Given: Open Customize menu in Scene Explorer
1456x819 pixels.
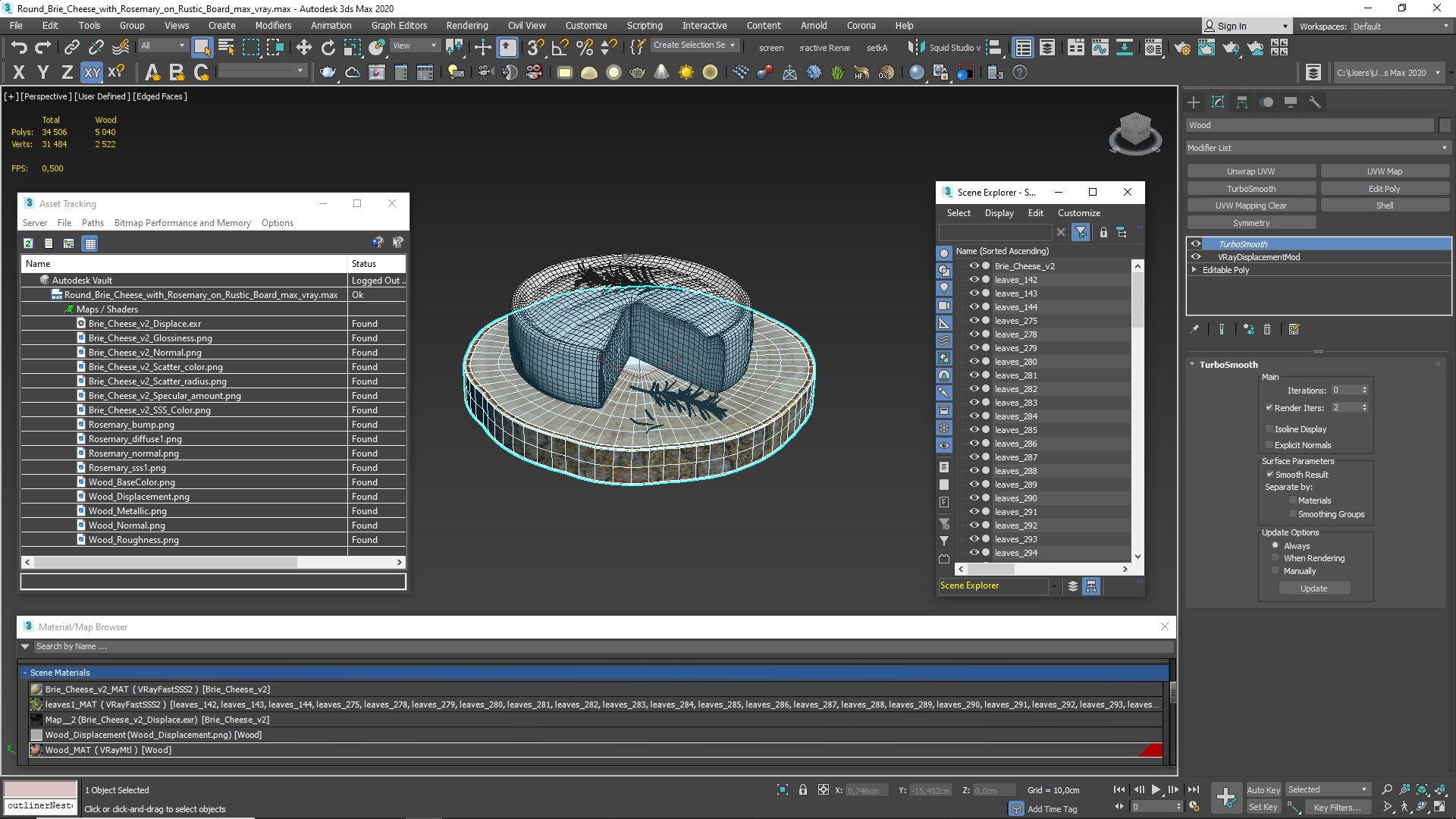Looking at the screenshot, I should click(1078, 213).
